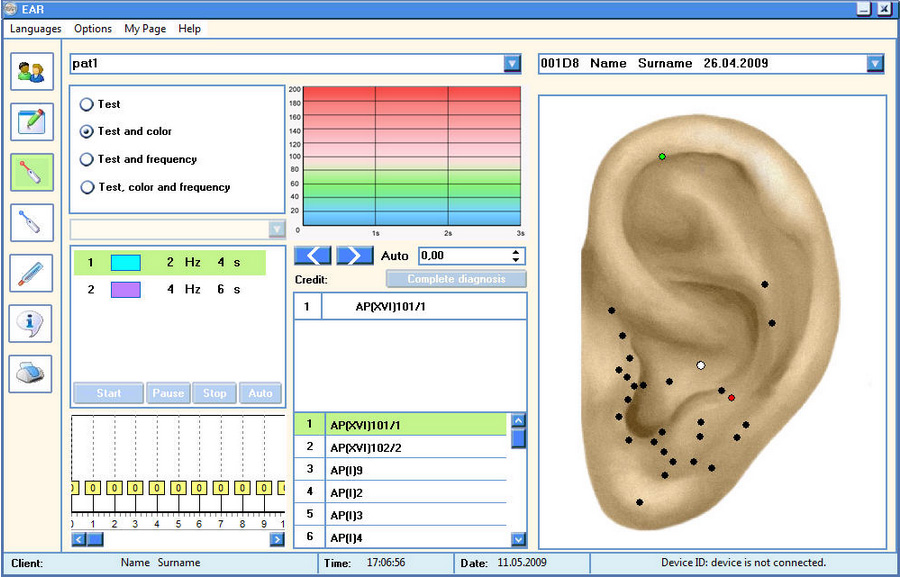Open the My Page menu

click(x=145, y=29)
